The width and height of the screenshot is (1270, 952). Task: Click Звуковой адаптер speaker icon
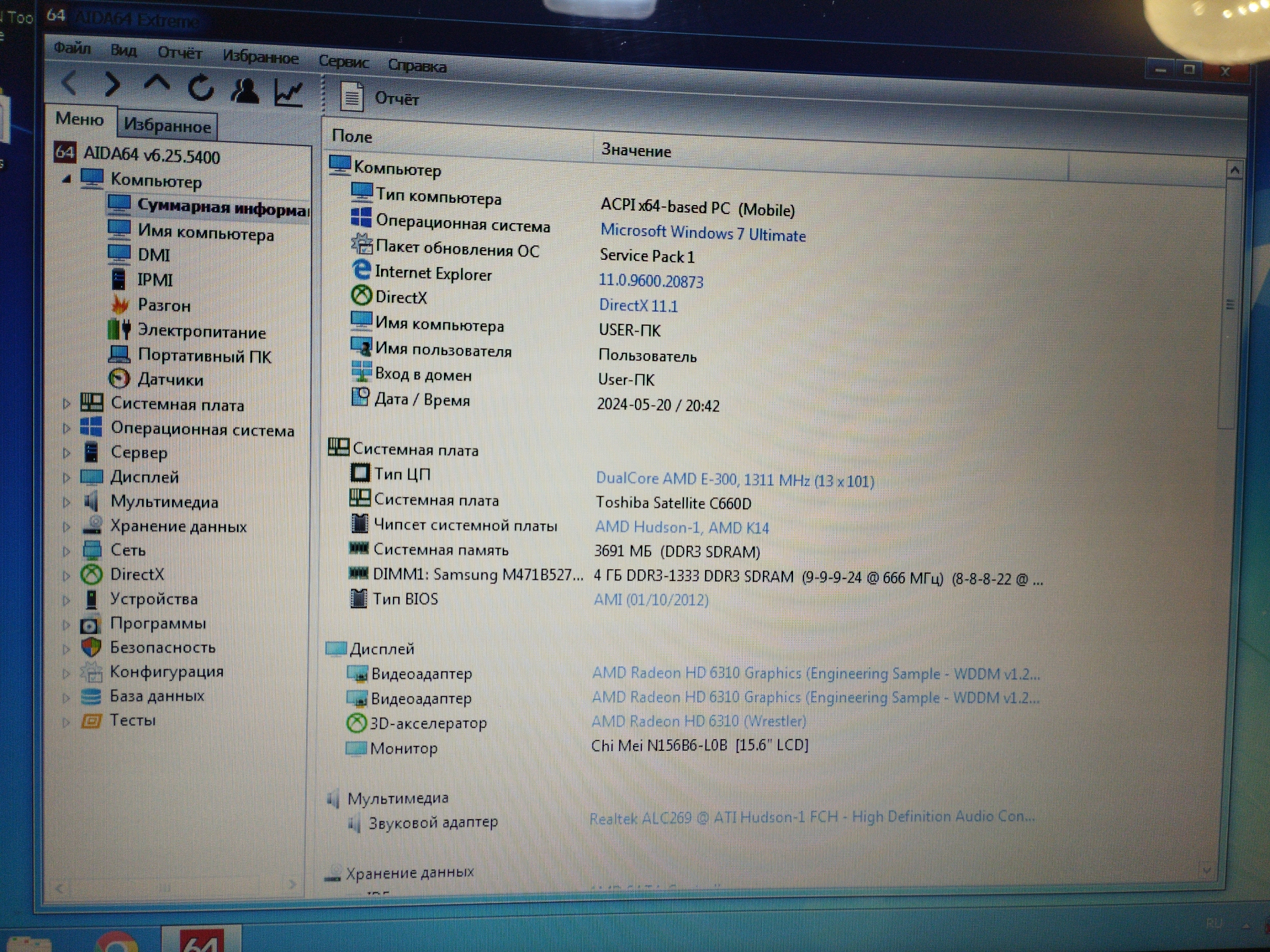point(355,823)
